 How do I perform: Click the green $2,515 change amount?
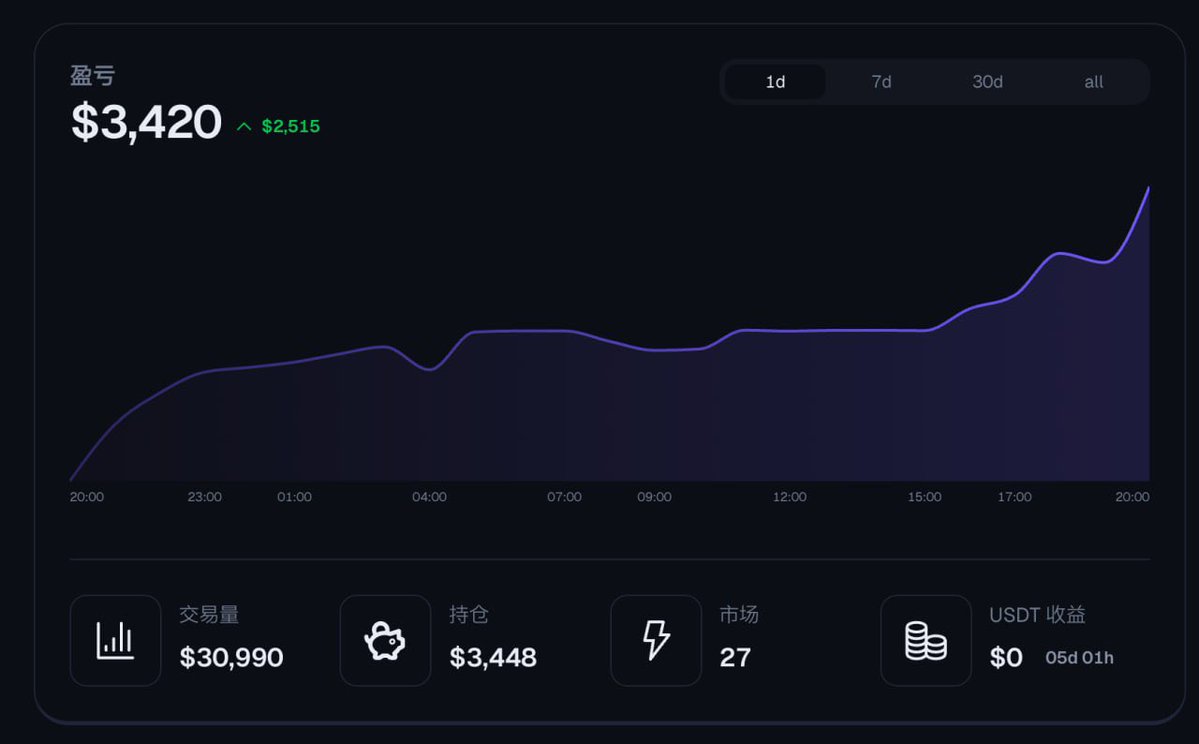click(291, 126)
